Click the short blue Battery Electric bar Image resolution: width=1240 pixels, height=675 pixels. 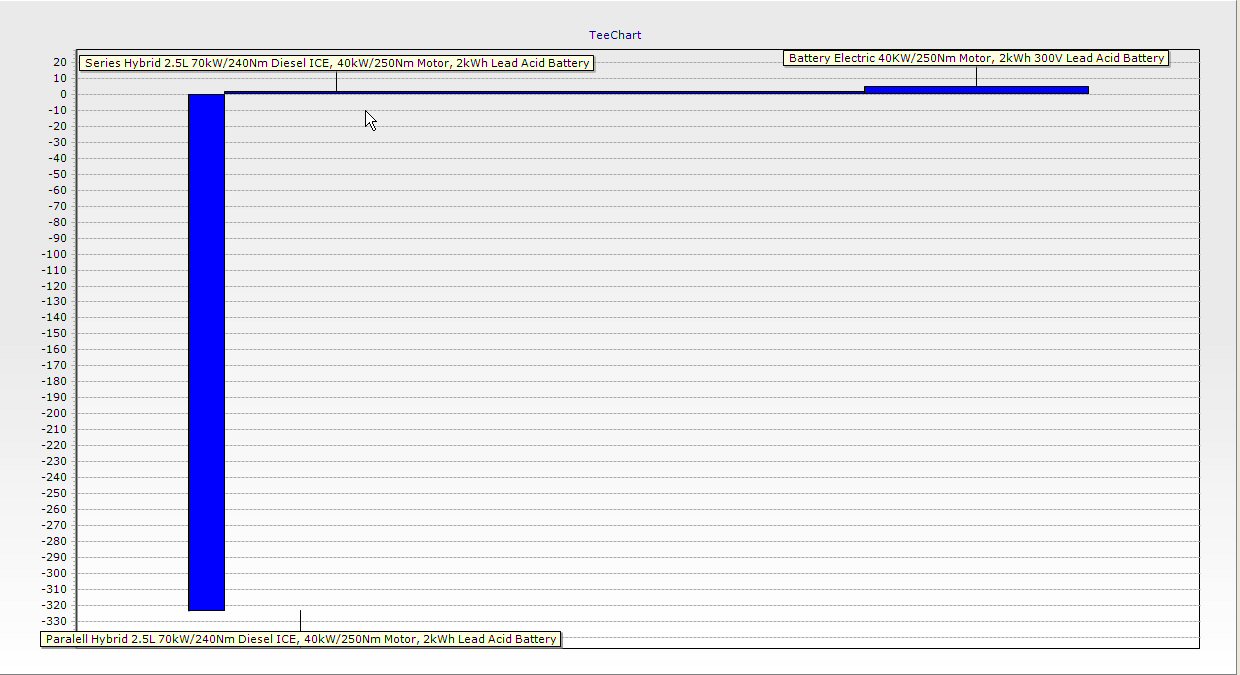click(x=976, y=90)
